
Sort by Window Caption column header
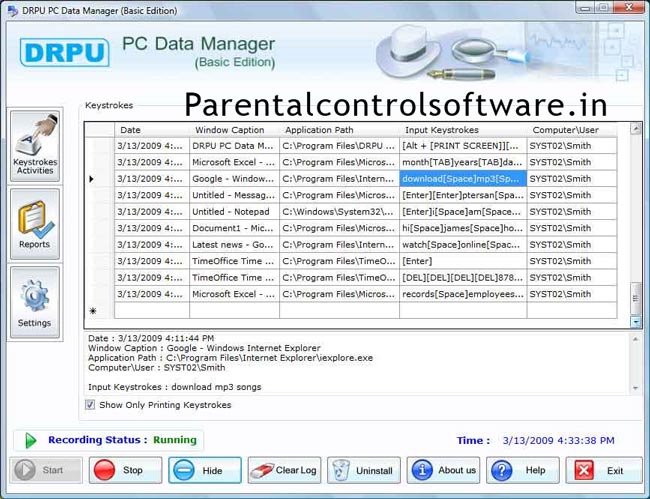click(234, 130)
